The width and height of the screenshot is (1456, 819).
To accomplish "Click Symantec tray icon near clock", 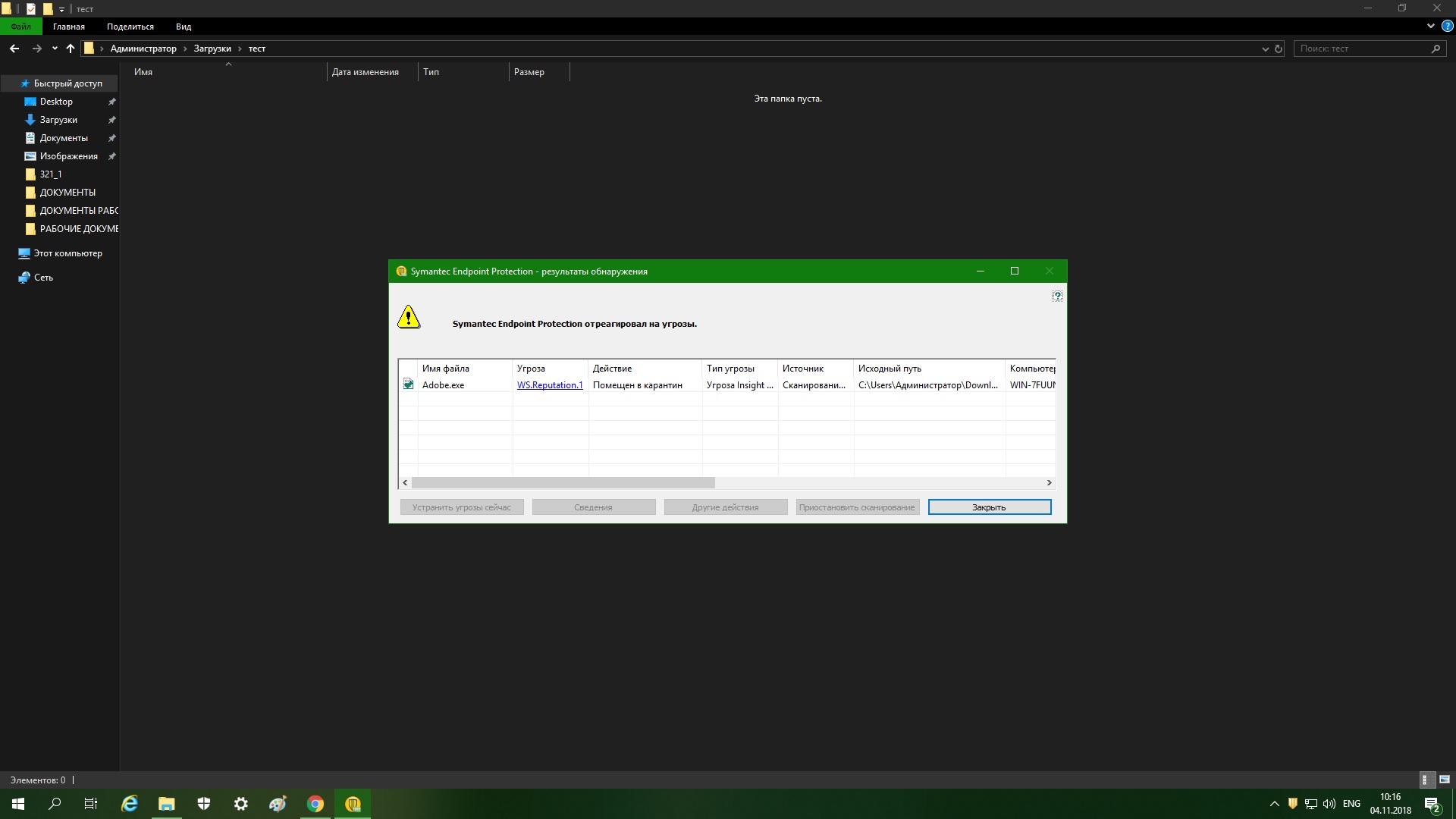I will (1293, 804).
